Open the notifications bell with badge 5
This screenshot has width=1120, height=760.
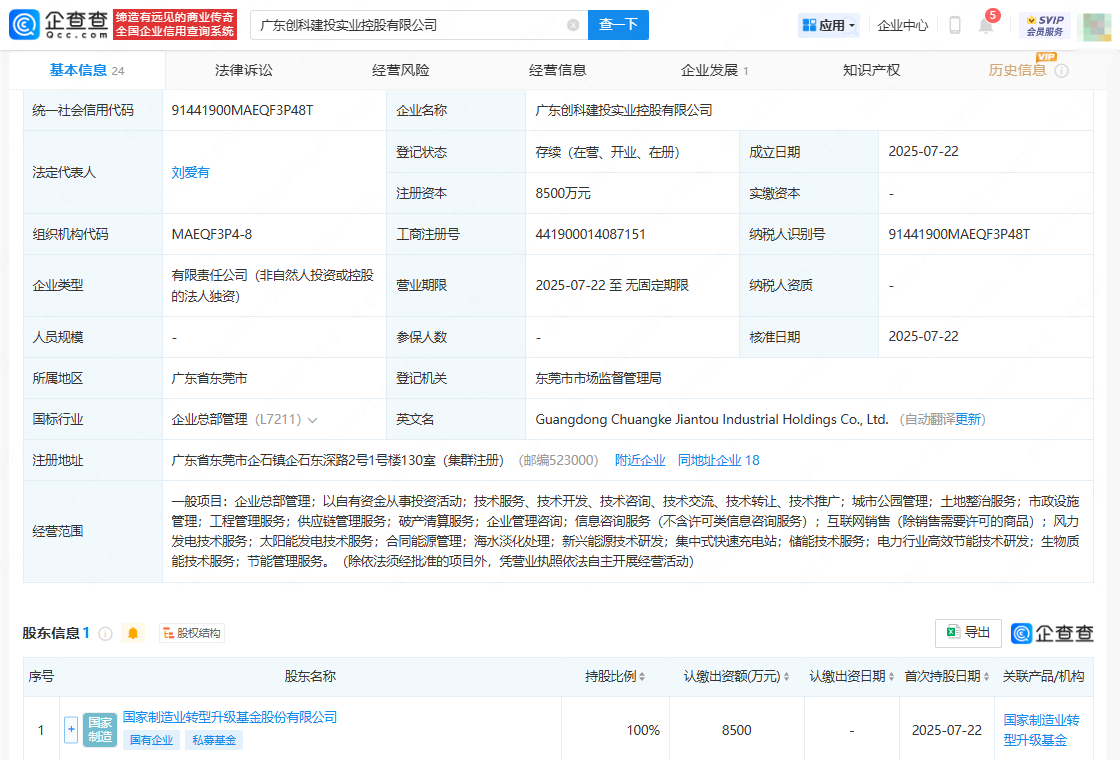(x=986, y=24)
